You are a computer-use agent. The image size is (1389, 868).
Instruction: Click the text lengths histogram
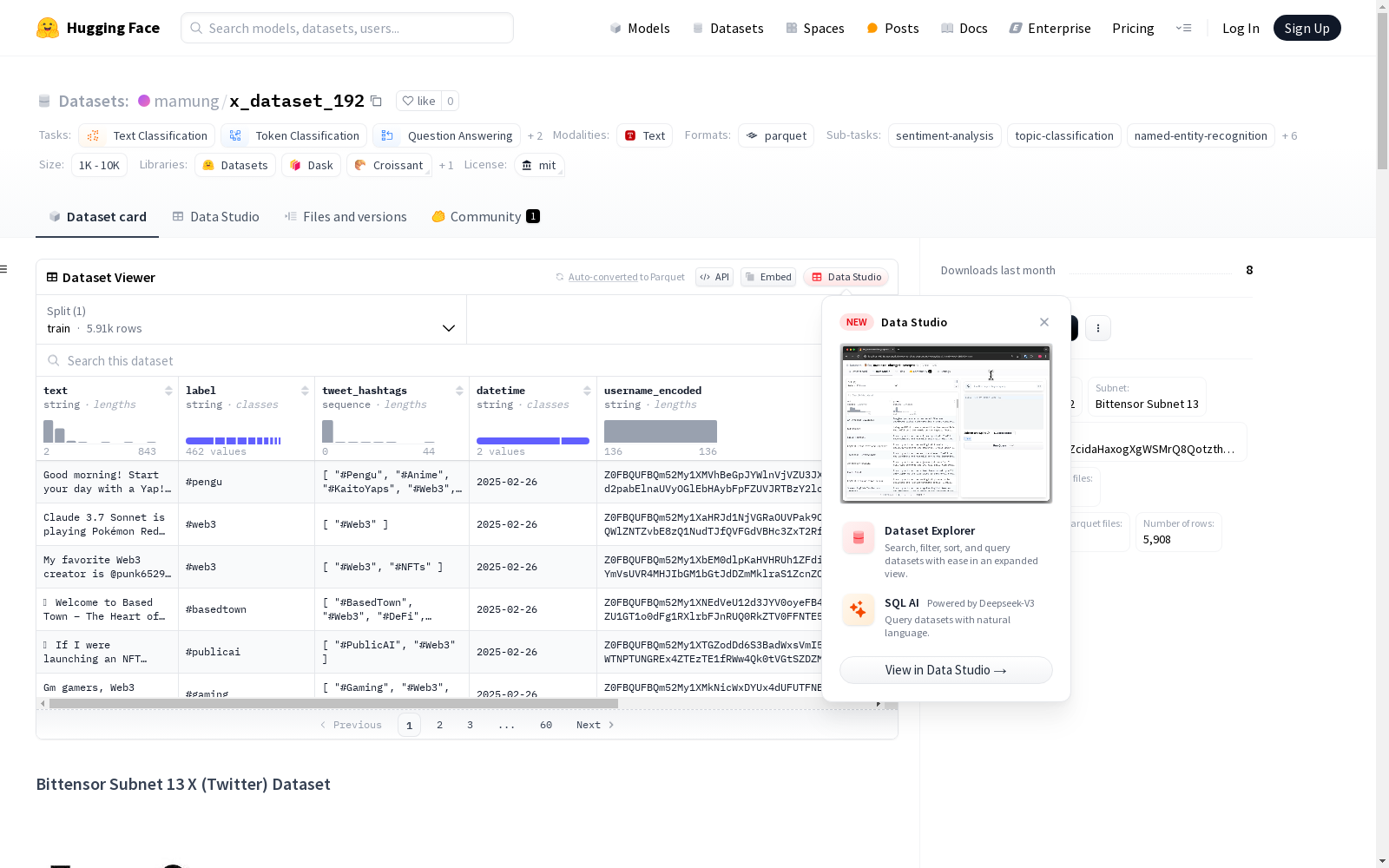click(100, 431)
